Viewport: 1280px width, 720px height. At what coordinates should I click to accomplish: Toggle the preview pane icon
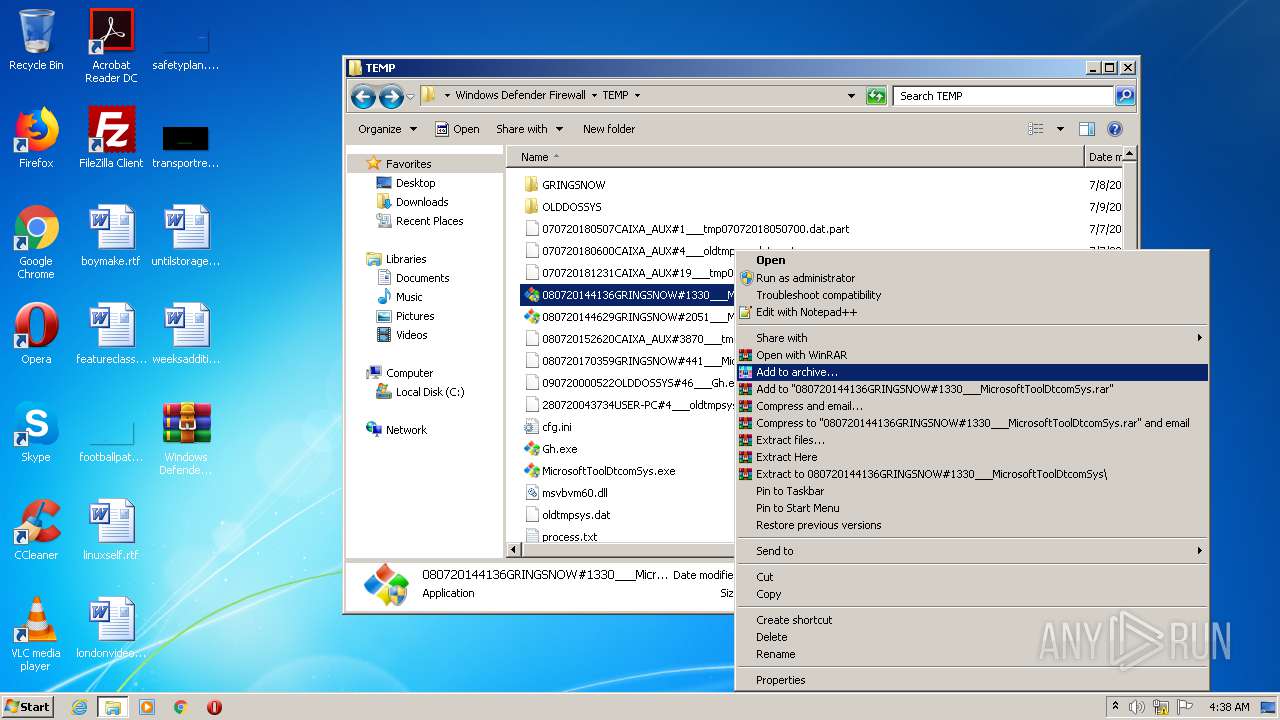1087,129
